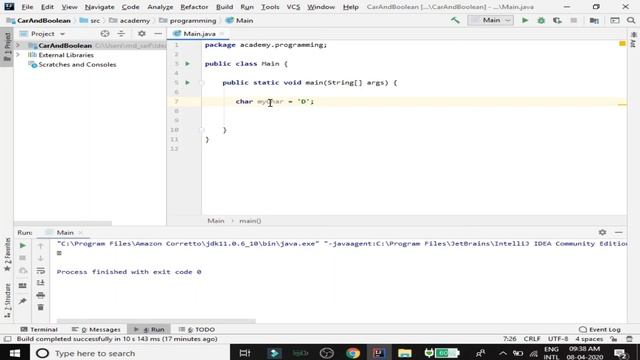Click Print icon in Run console
The height and width of the screenshot is (360, 640).
40,295
